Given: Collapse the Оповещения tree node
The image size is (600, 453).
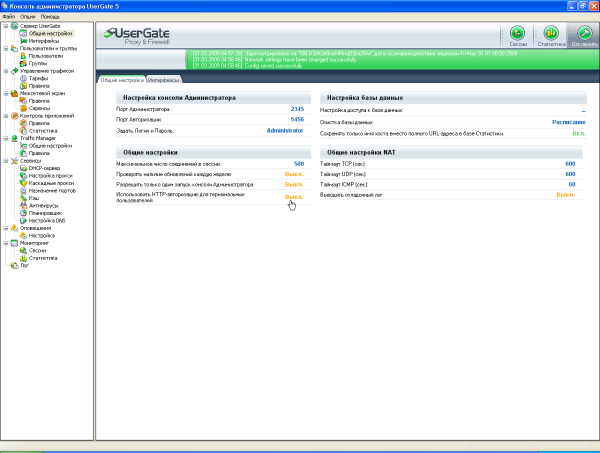Looking at the screenshot, I should (x=6, y=228).
